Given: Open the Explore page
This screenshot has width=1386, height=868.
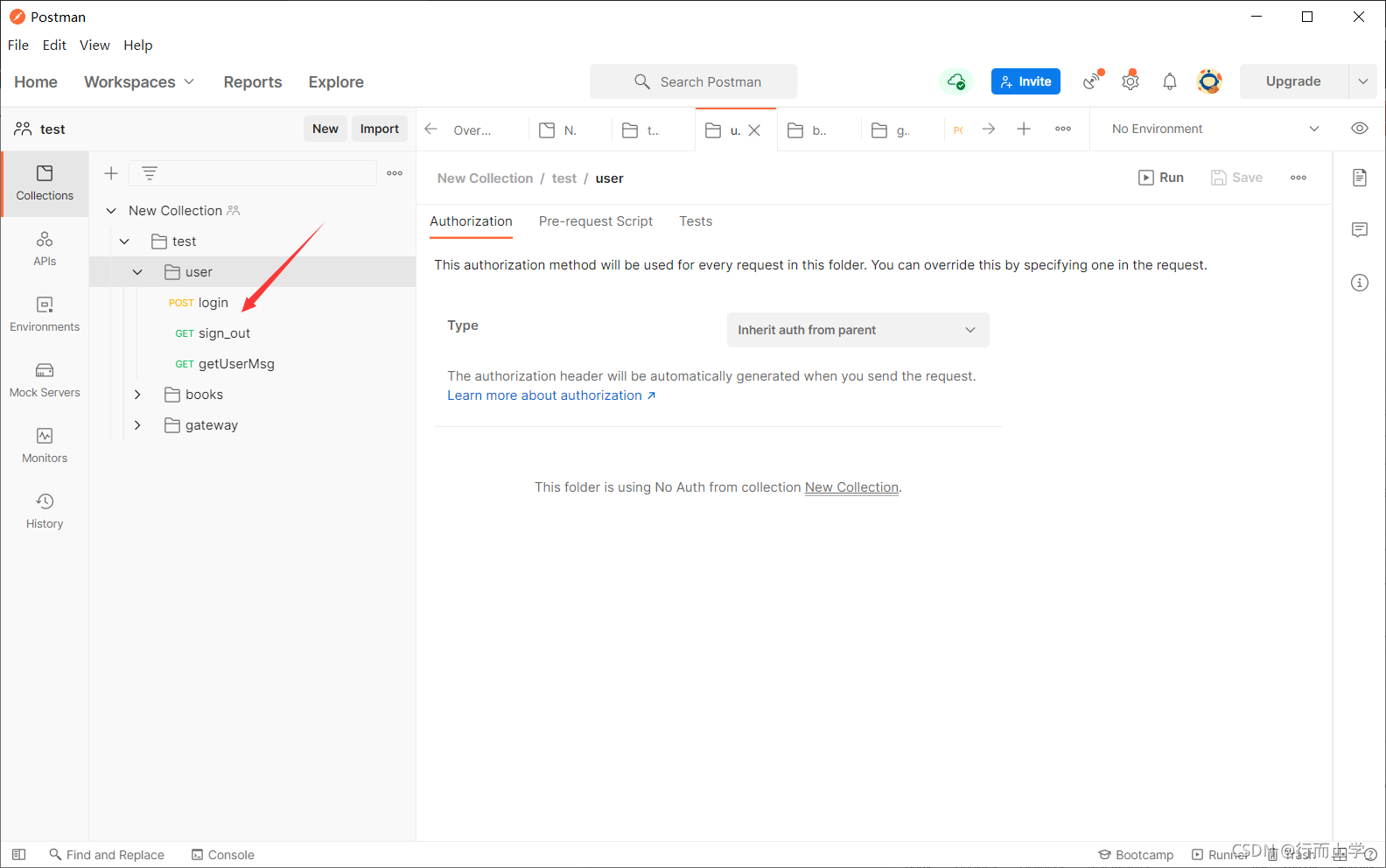Looking at the screenshot, I should (336, 82).
